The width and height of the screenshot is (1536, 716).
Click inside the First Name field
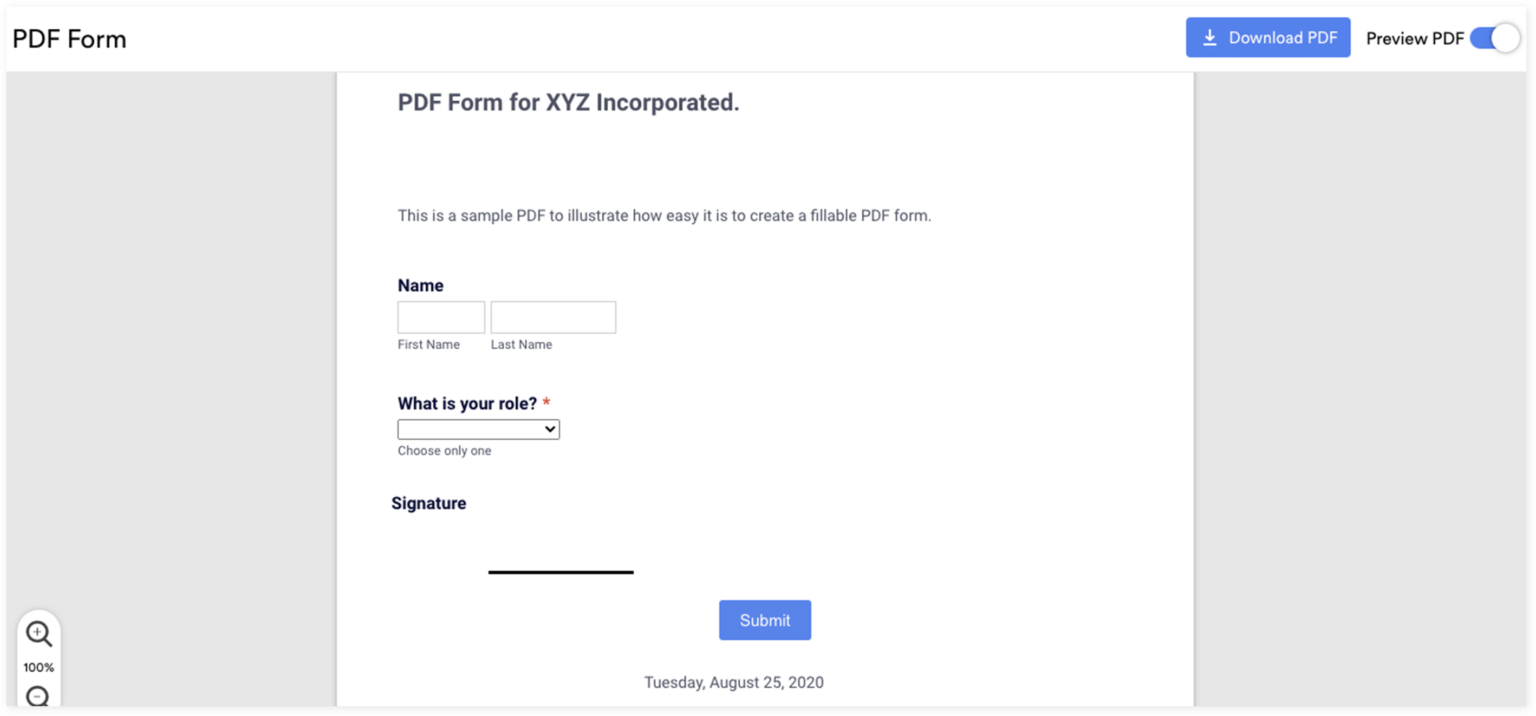pyautogui.click(x=440, y=316)
